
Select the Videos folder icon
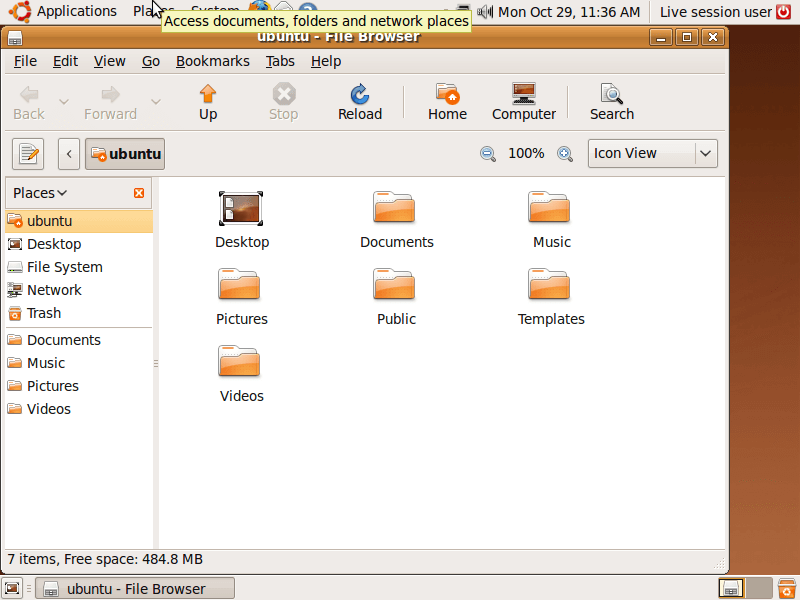[239, 361]
